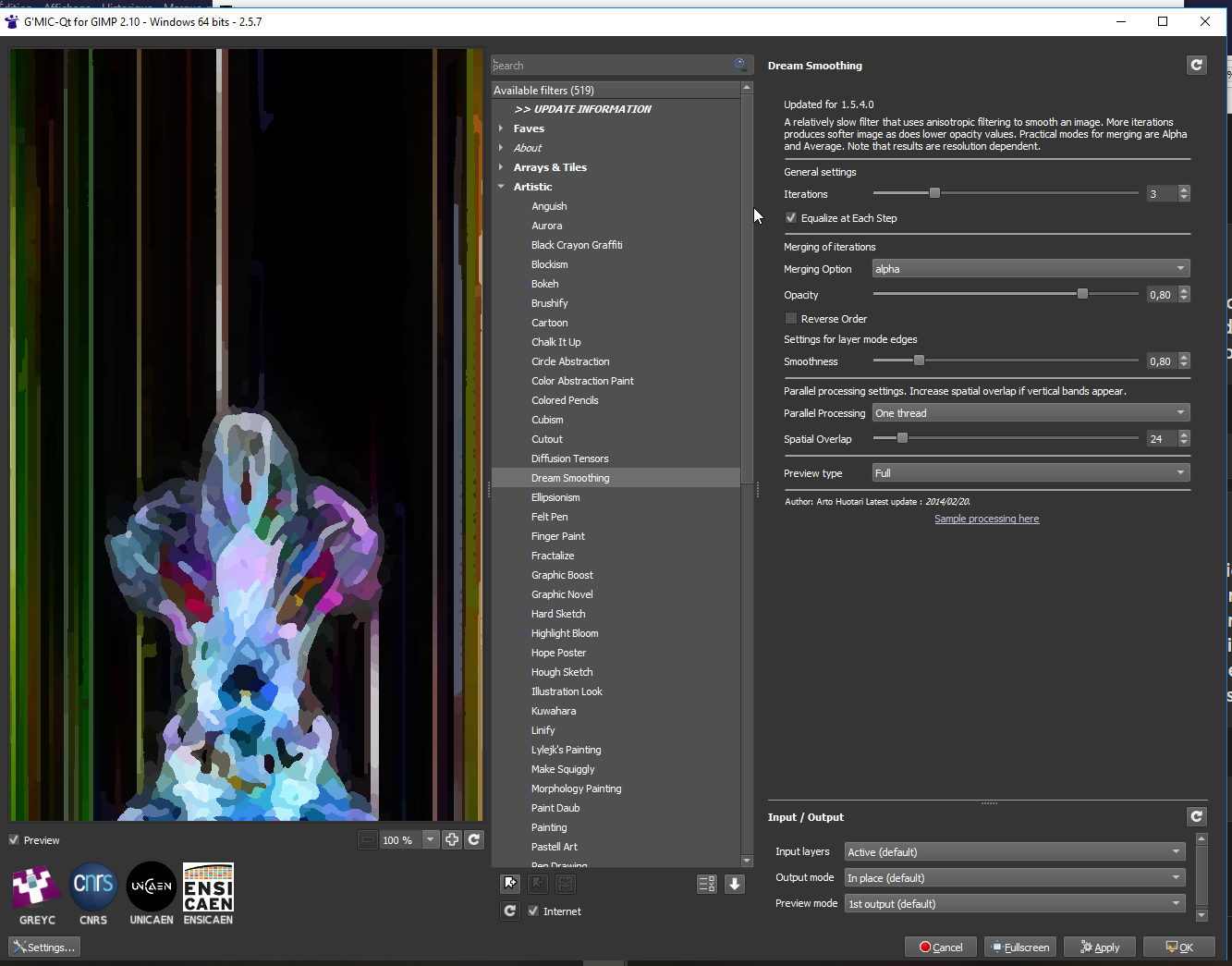Choose the Cartoon filter from the list
The image size is (1232, 966).
tap(550, 323)
